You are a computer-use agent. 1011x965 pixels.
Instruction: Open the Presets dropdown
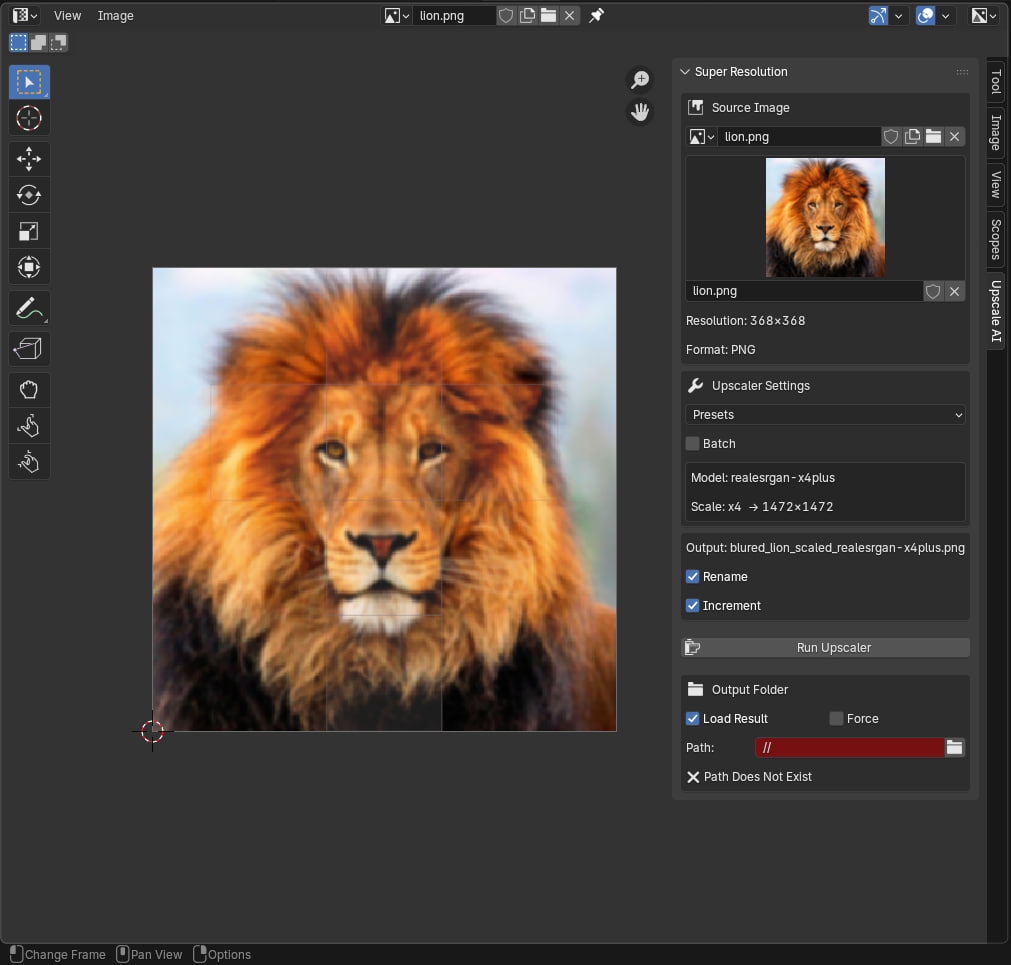[825, 414]
